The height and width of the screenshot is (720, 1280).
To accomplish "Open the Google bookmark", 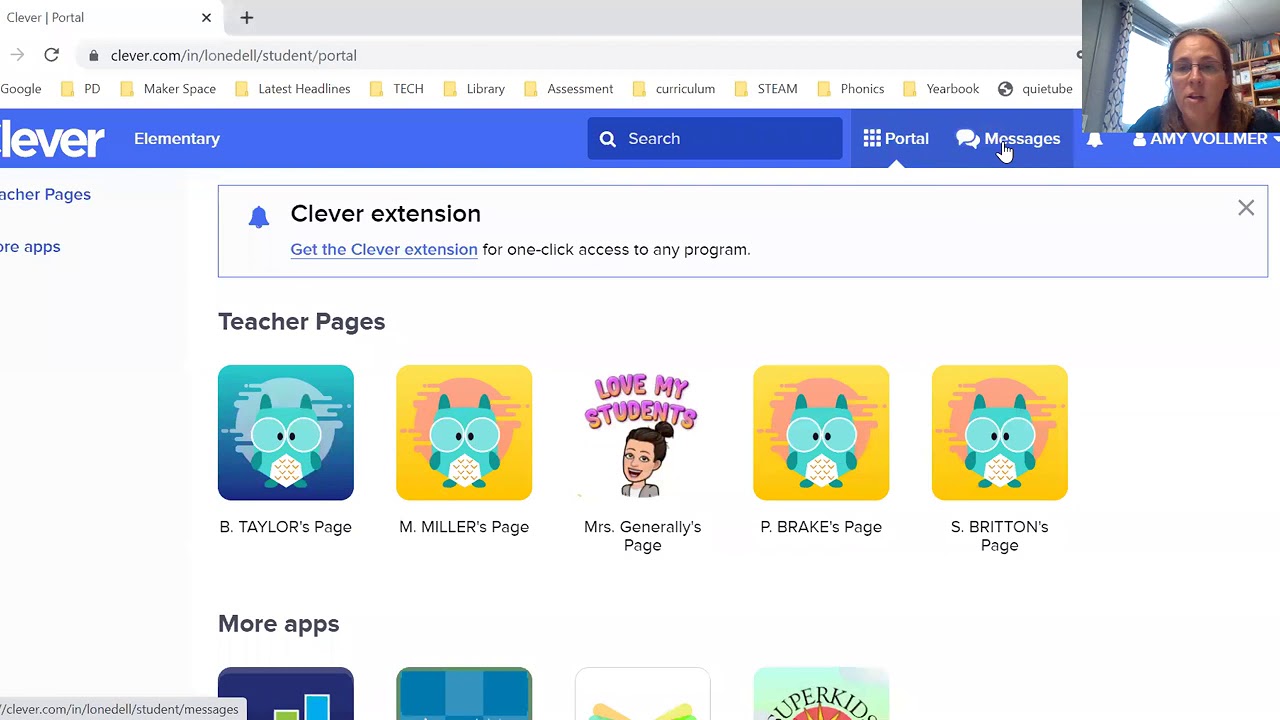I will pyautogui.click(x=21, y=89).
